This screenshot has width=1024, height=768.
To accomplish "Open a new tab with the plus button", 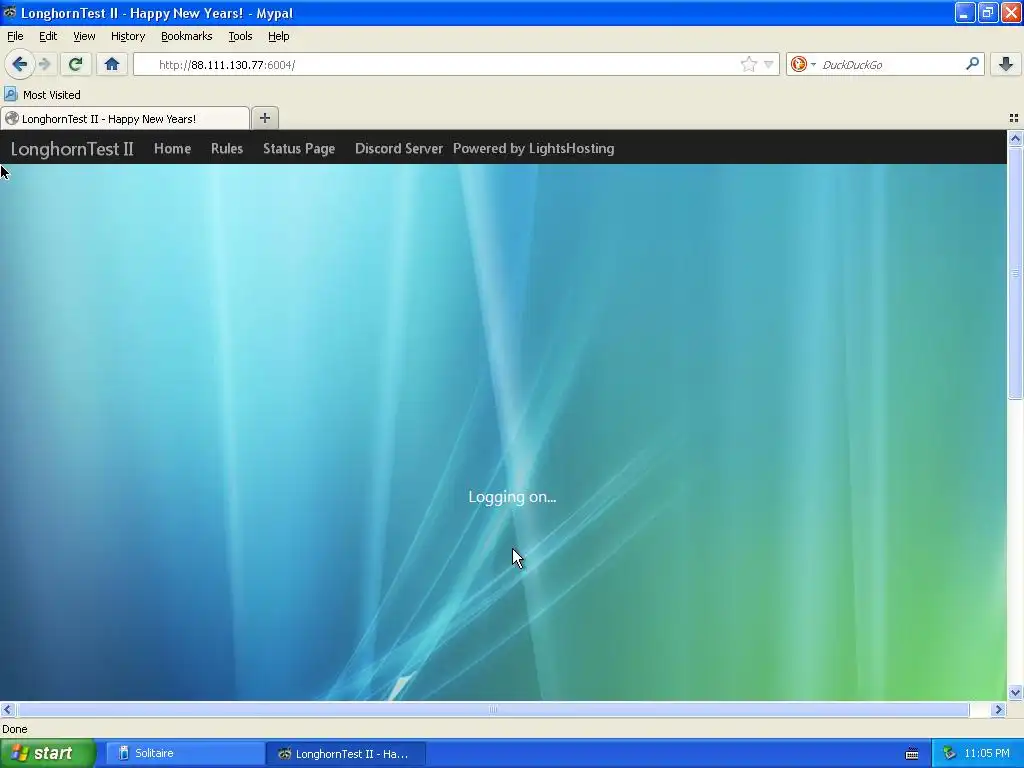I will [x=264, y=118].
